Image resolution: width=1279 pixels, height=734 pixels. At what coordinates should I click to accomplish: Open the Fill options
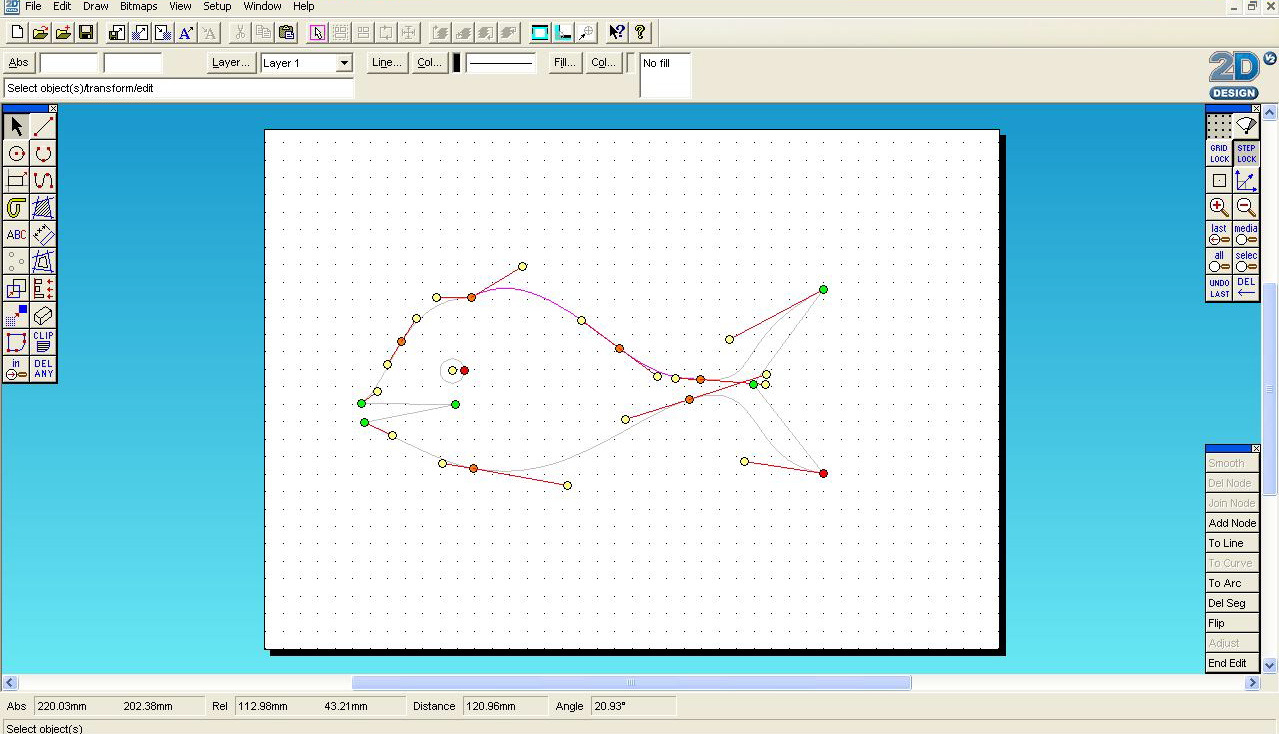coord(563,62)
